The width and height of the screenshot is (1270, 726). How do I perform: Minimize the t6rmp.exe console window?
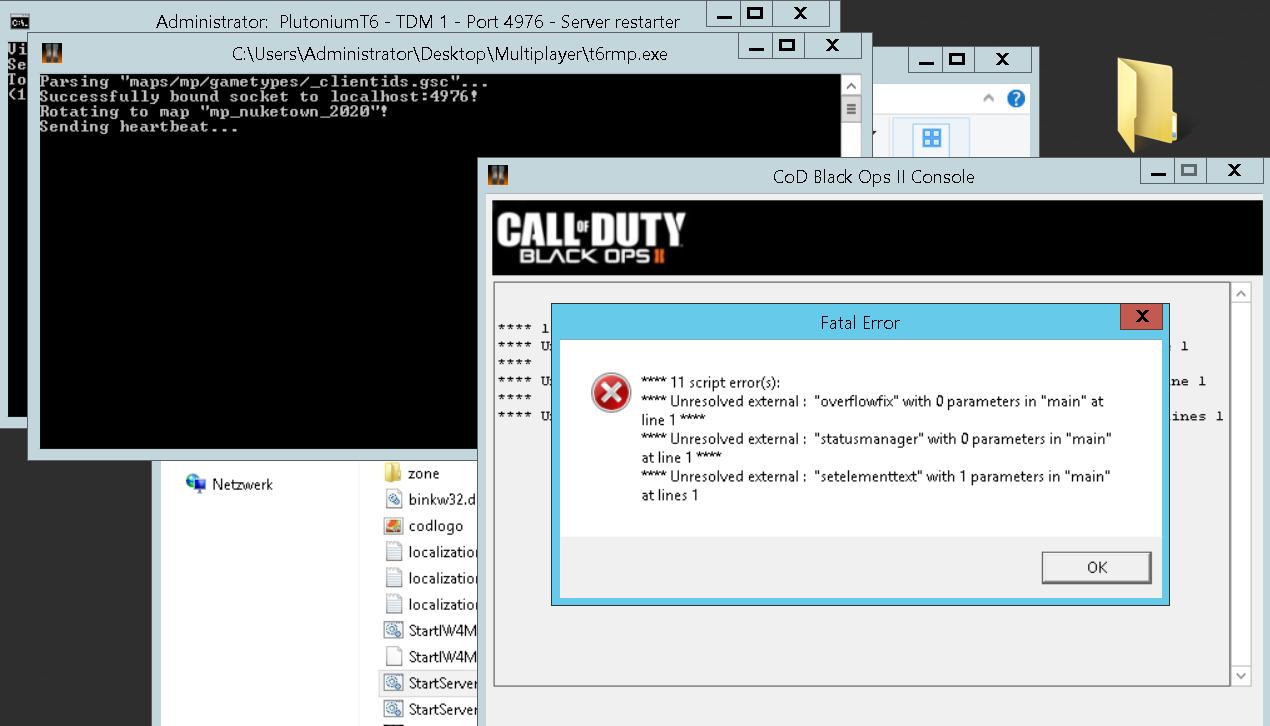(754, 45)
